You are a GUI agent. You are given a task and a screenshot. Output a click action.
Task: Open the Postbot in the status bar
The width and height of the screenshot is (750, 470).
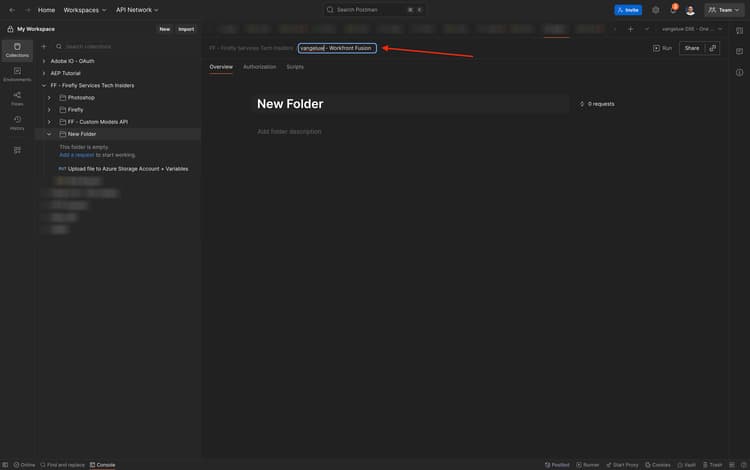(557, 465)
